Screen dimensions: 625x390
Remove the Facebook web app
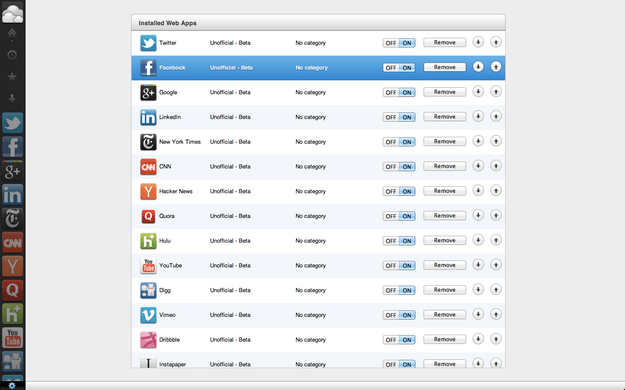pyautogui.click(x=444, y=67)
